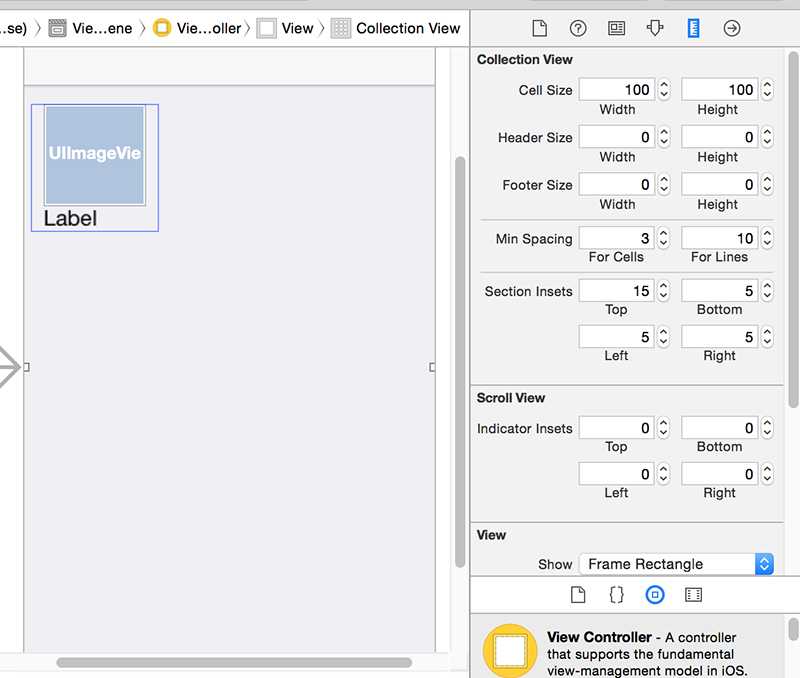Click the Section Insets Right stepper
This screenshot has width=800, height=678.
767,337
